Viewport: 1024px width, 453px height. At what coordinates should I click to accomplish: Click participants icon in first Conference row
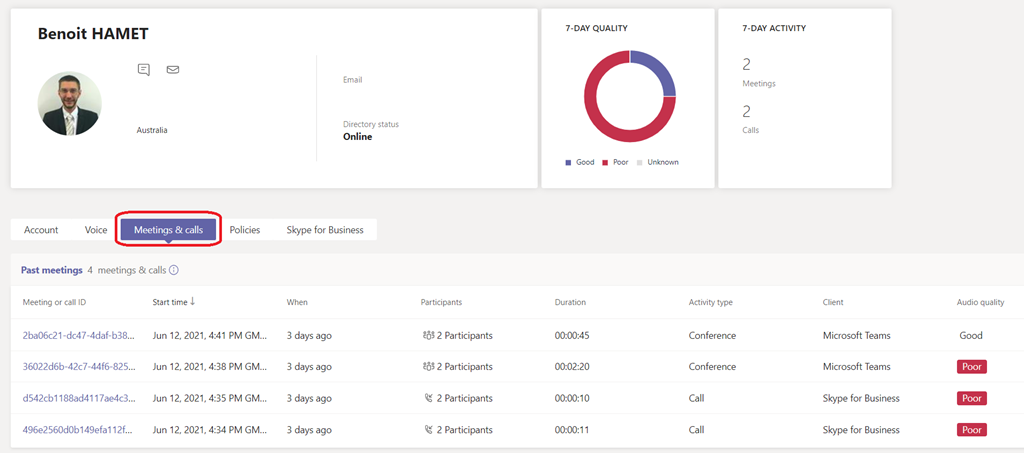point(427,336)
